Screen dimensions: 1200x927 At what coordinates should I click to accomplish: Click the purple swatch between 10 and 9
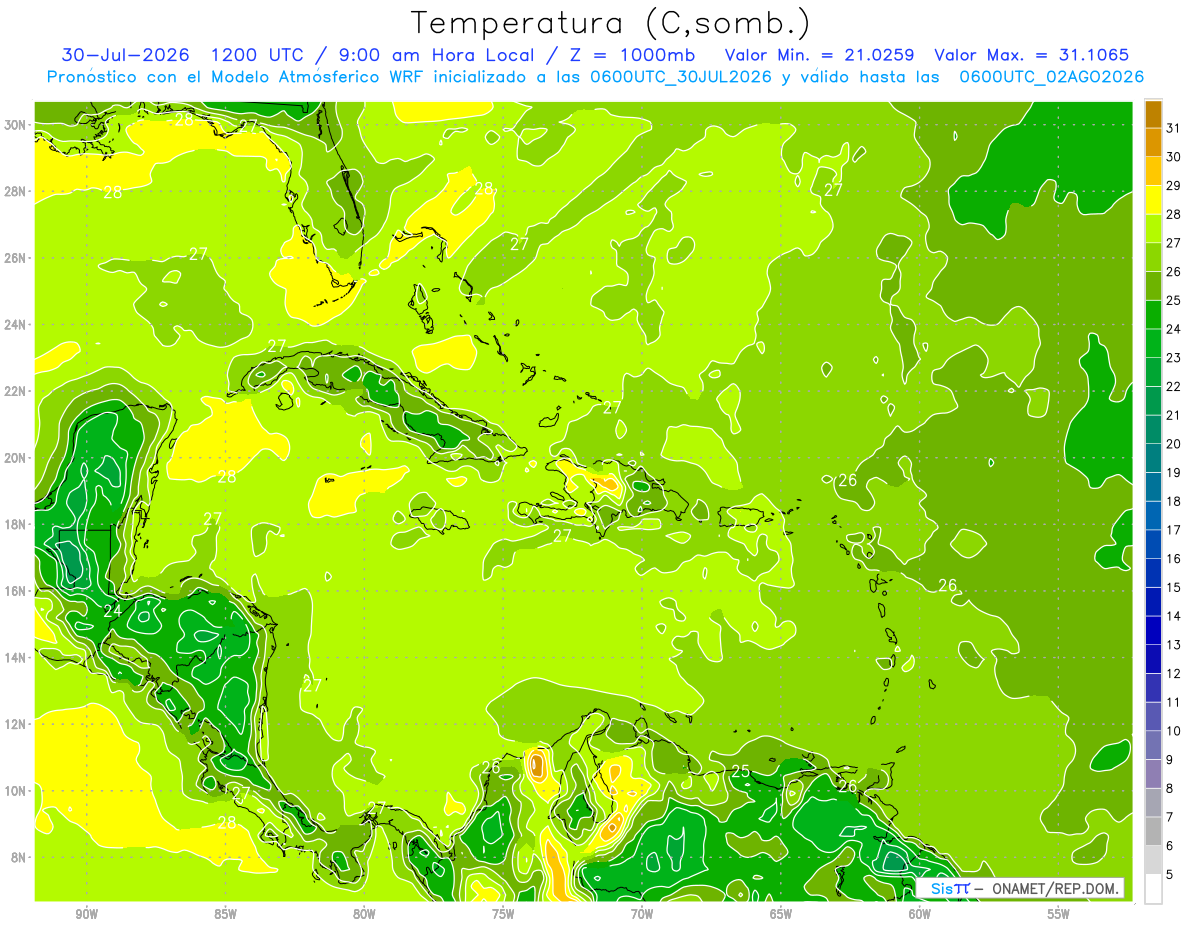(x=1153, y=746)
